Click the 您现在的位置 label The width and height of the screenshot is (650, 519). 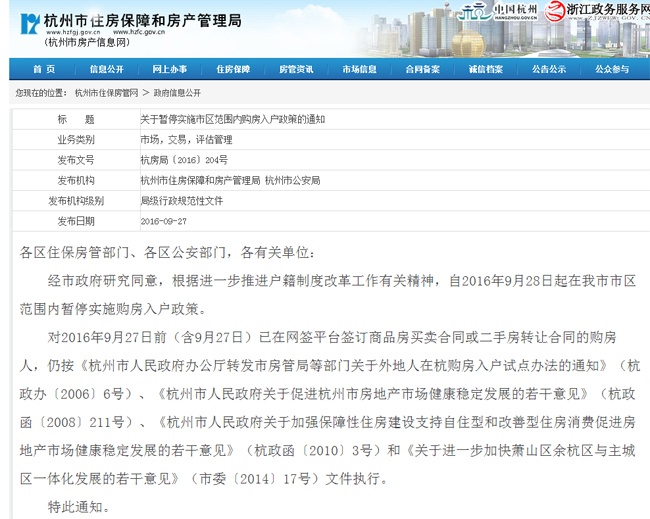pos(41,93)
